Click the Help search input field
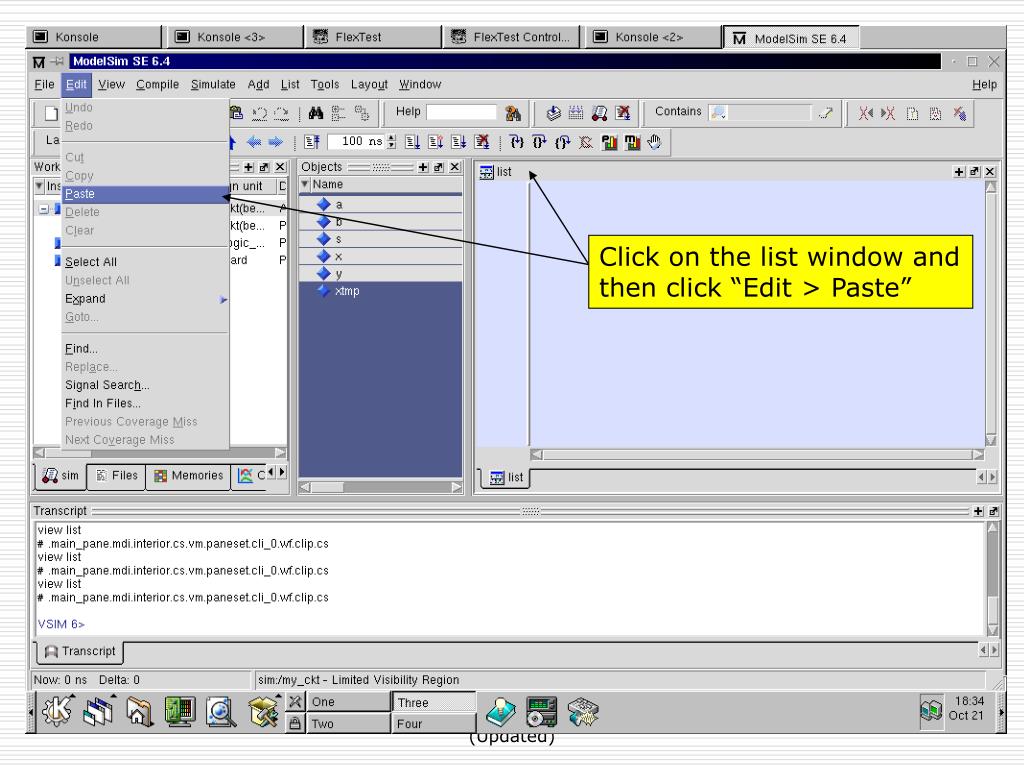 [x=462, y=112]
